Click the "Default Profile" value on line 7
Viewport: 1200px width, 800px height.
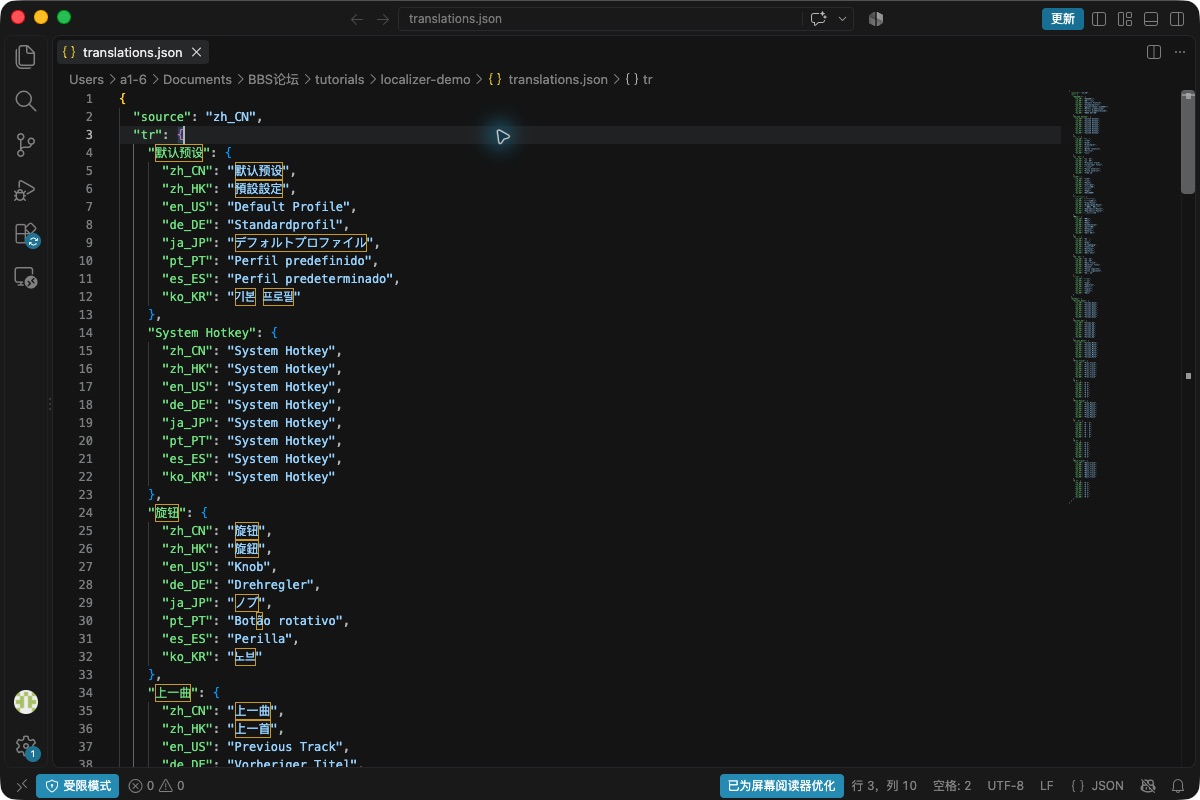pyautogui.click(x=289, y=207)
